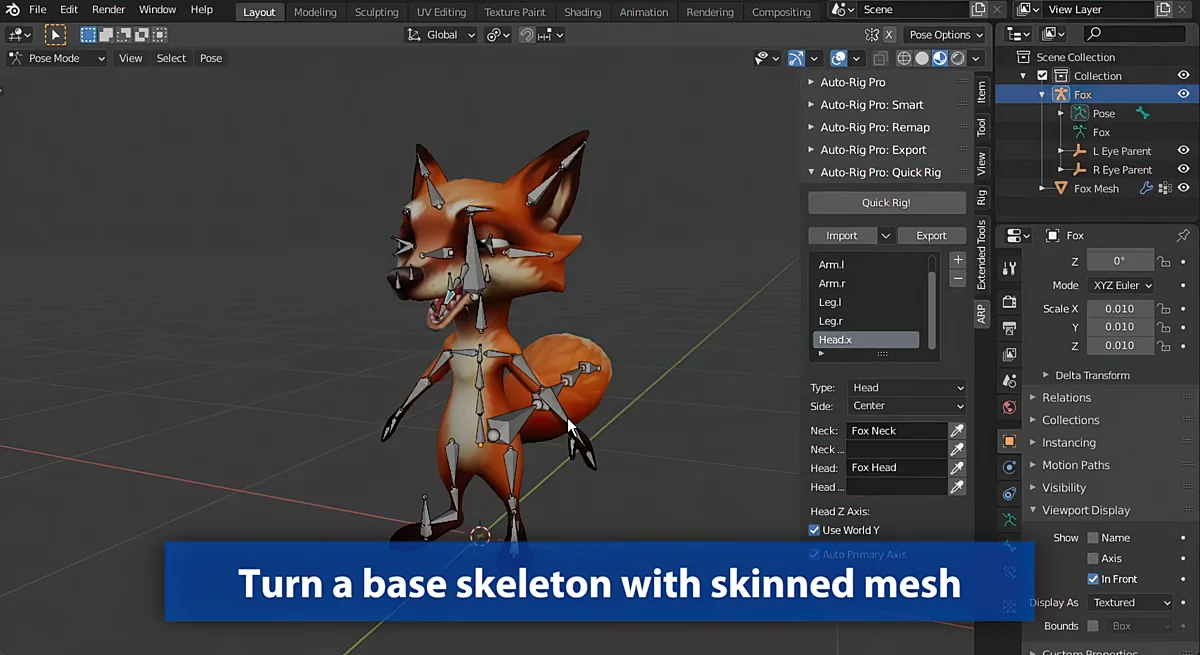Open the Tool properties tab with wrench icon
The width and height of the screenshot is (1200, 655).
click(1009, 268)
